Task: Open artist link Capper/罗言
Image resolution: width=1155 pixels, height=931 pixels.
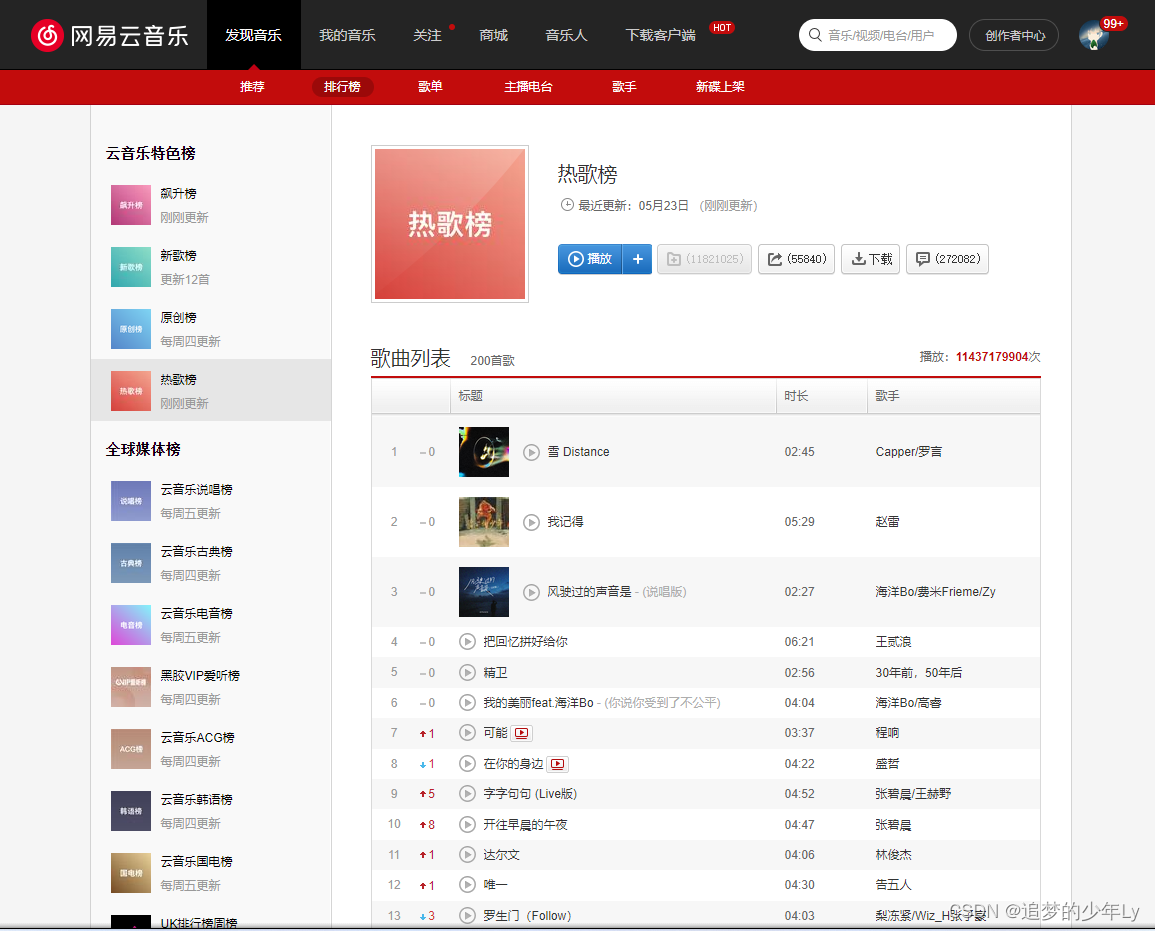Action: coord(908,452)
